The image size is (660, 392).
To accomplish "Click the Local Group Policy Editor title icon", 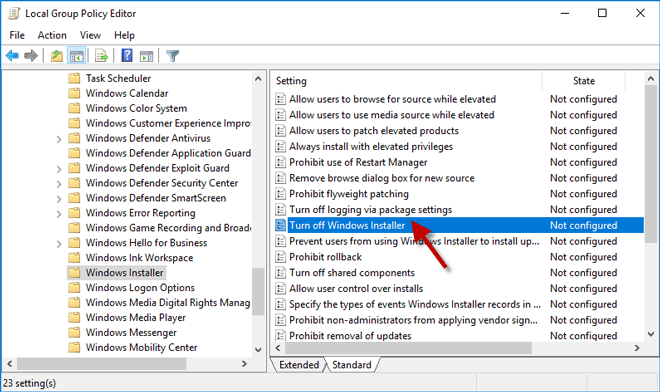I will point(14,13).
